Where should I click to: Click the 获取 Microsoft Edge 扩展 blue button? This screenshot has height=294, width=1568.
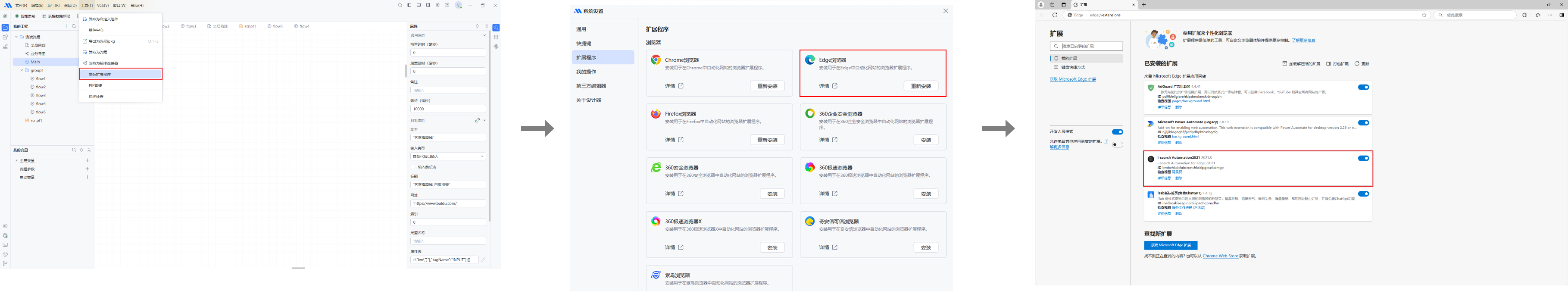[1170, 245]
